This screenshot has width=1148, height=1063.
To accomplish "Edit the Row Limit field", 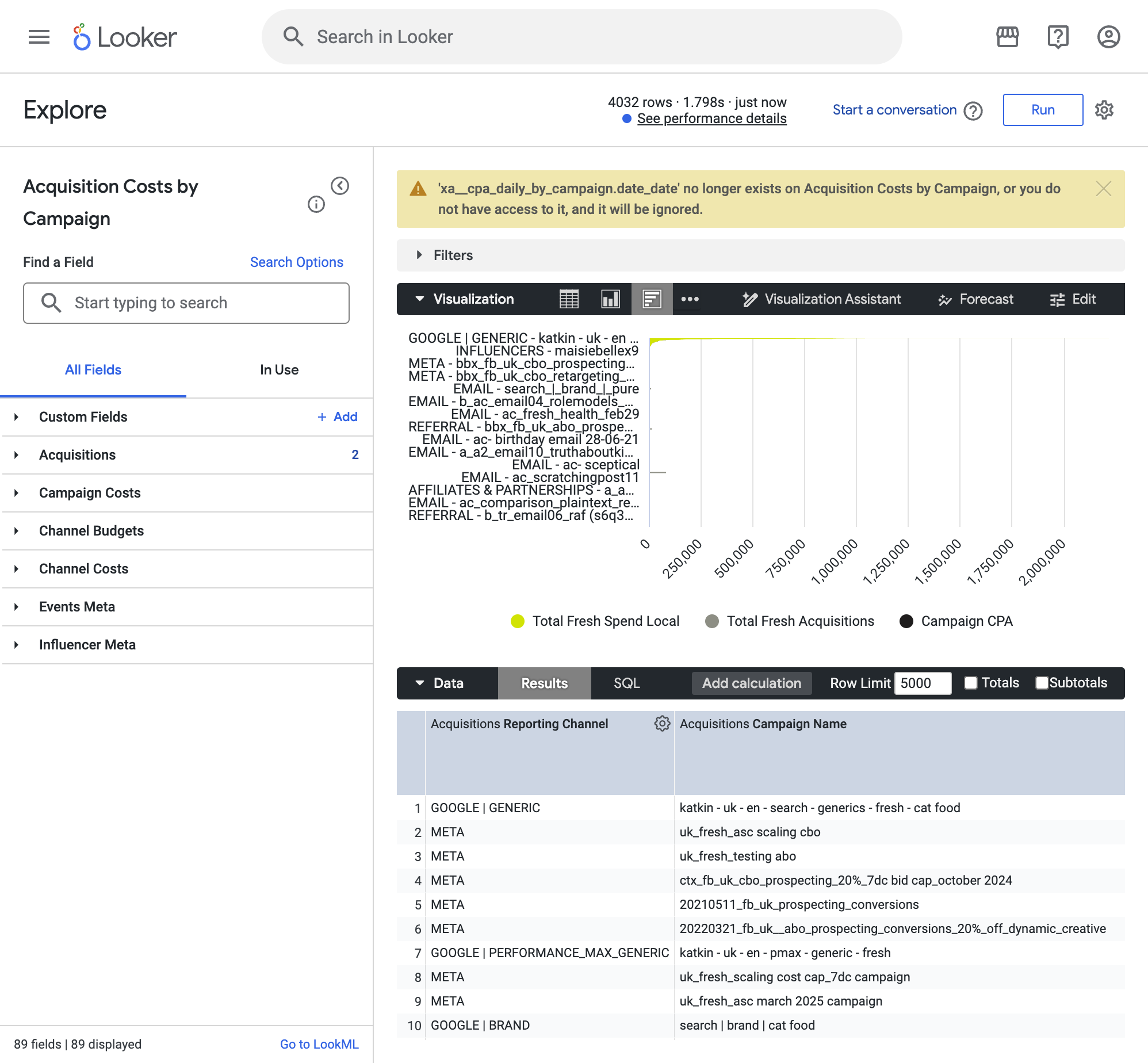I will pyautogui.click(x=923, y=683).
